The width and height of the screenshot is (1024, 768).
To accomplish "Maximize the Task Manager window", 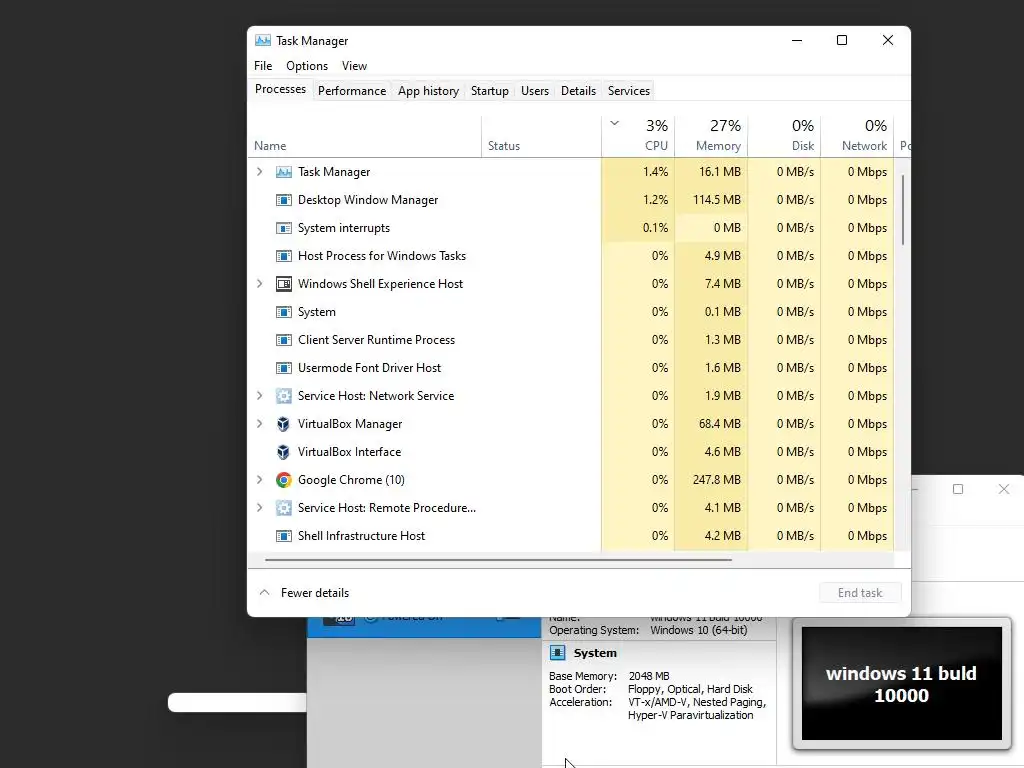I will click(x=842, y=40).
